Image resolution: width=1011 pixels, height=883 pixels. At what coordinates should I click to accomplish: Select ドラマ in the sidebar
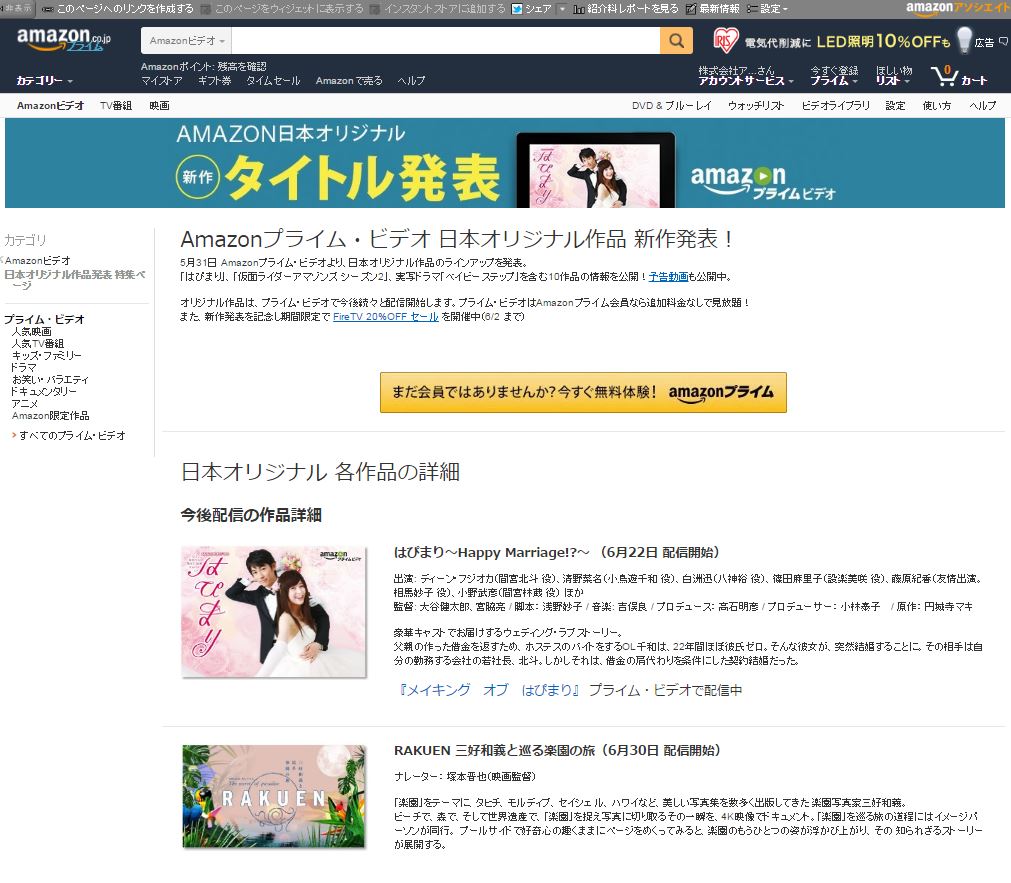pos(23,368)
